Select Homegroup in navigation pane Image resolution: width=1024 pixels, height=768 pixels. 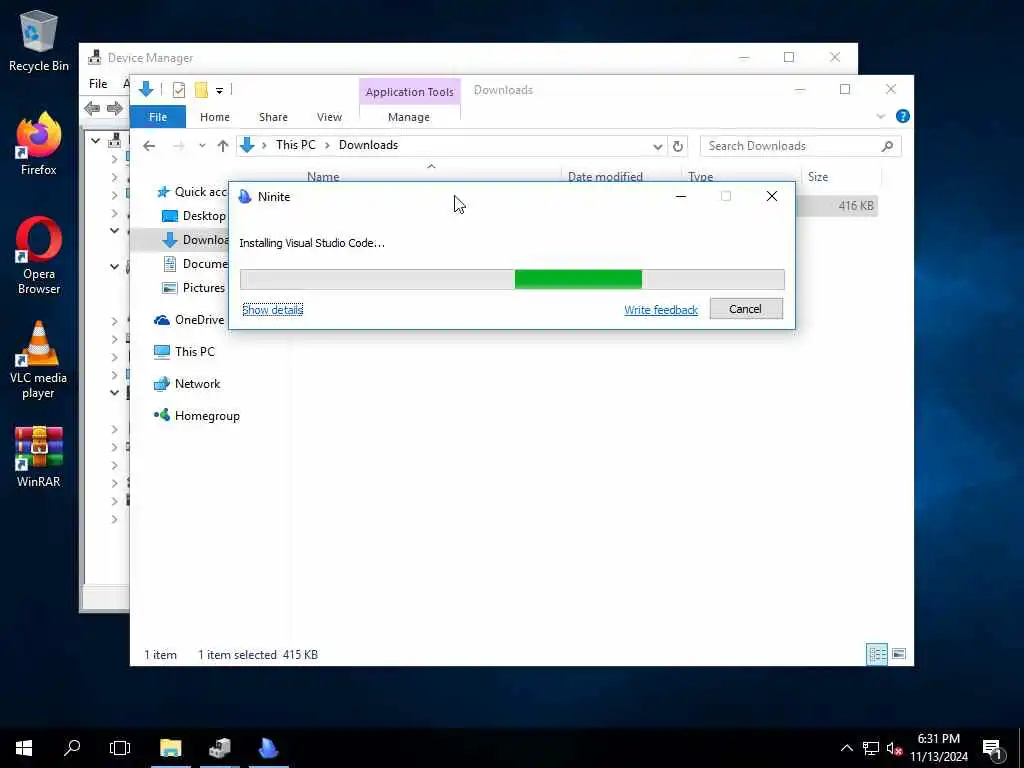pyautogui.click(x=197, y=415)
